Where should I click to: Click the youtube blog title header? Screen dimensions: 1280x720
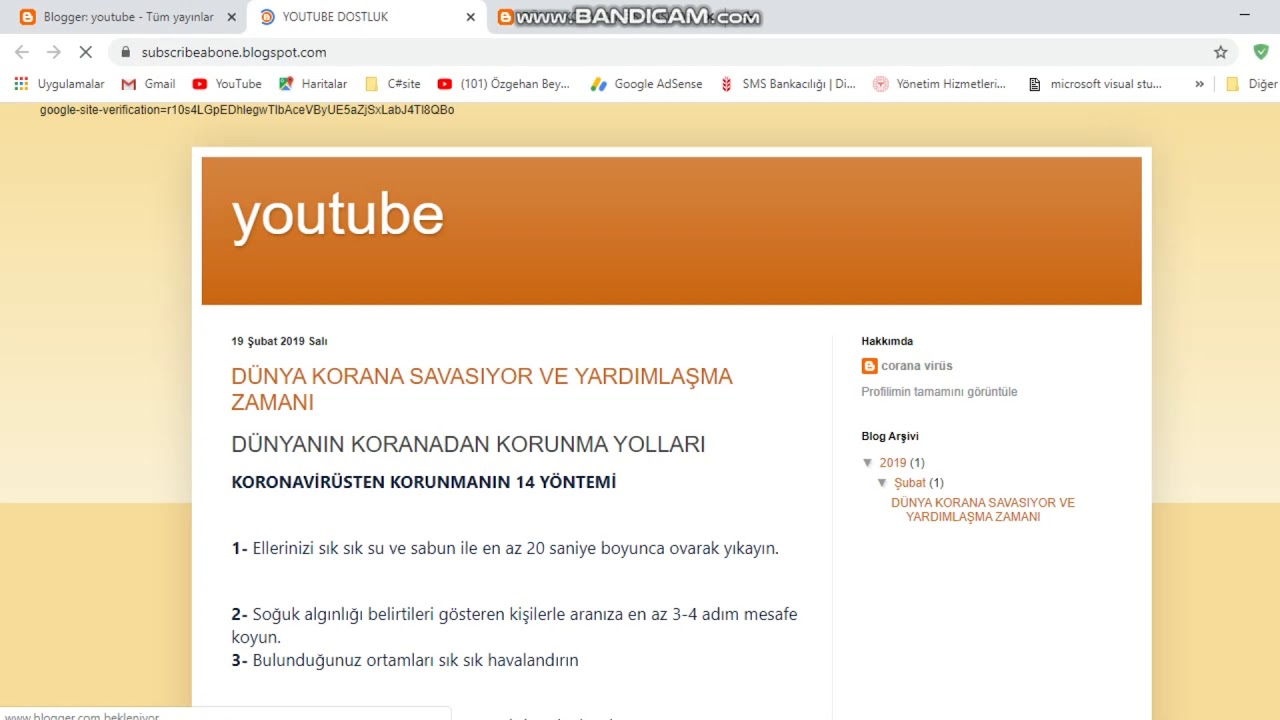(338, 215)
